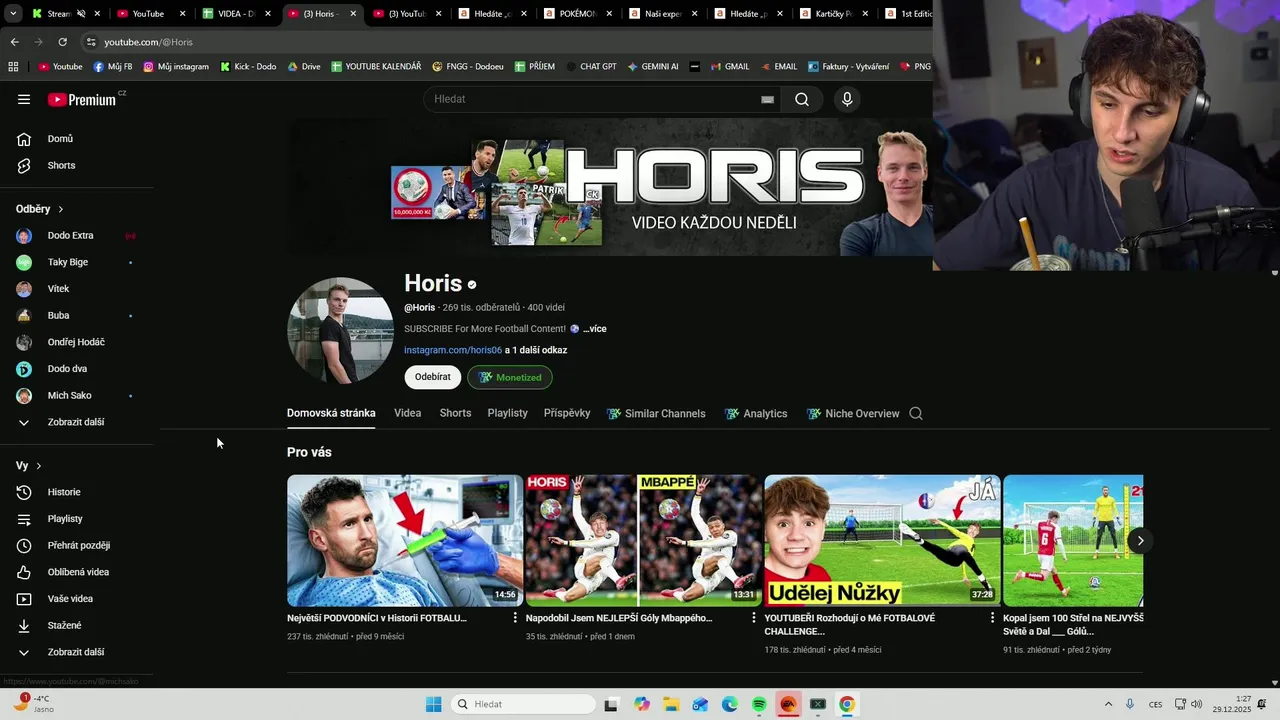Switch to Playlisty channel tab

tap(508, 413)
